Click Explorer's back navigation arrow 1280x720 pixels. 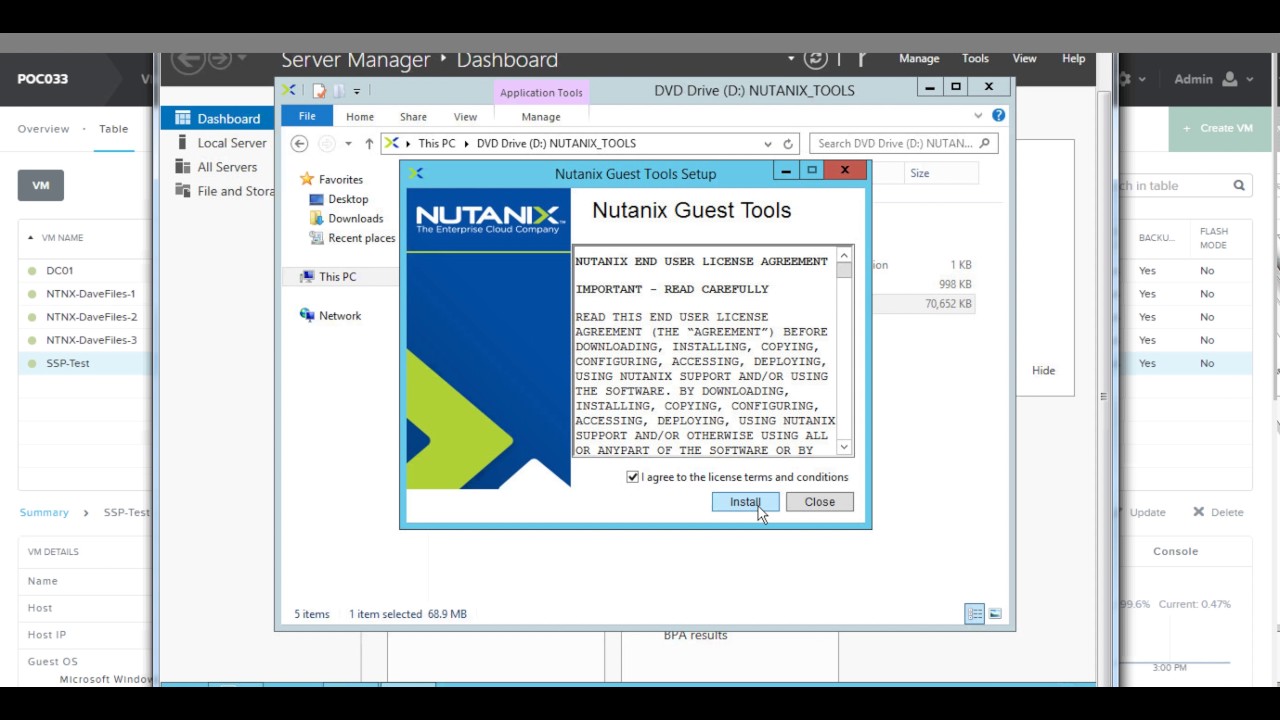(299, 144)
